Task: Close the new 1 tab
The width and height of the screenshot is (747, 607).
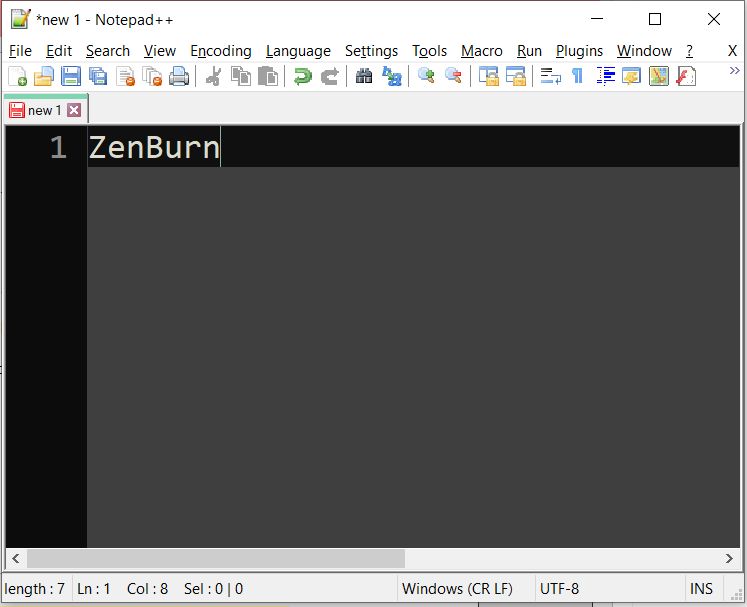Action: pos(74,111)
